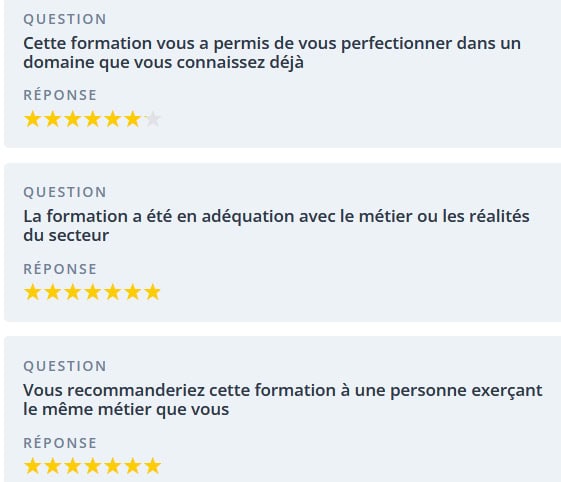Click second star under the 'adéquation' question
Screen dimensions: 561x482
[53, 292]
